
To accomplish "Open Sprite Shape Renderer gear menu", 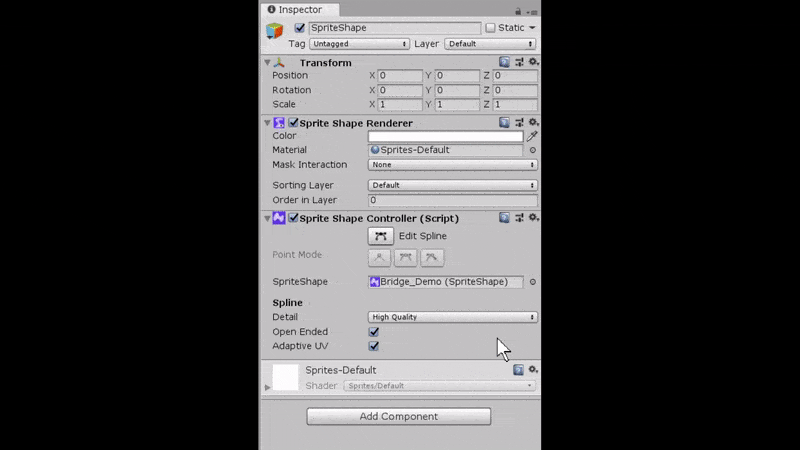I will coord(533,122).
